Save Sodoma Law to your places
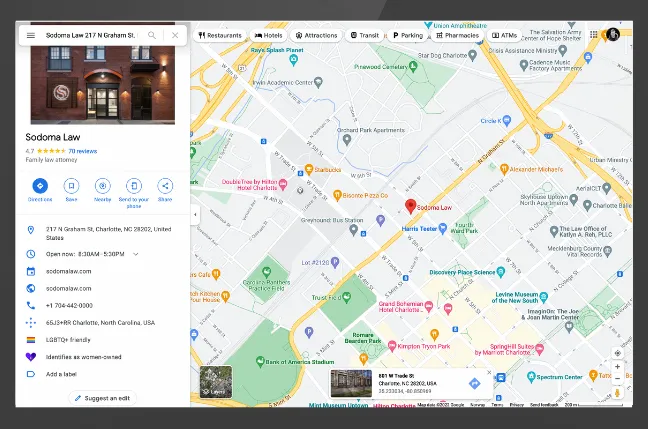 pyautogui.click(x=71, y=186)
